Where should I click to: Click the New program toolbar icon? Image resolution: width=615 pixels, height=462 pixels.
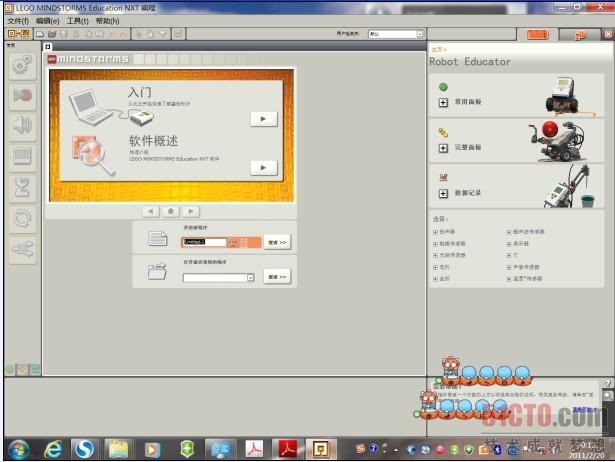click(40, 34)
